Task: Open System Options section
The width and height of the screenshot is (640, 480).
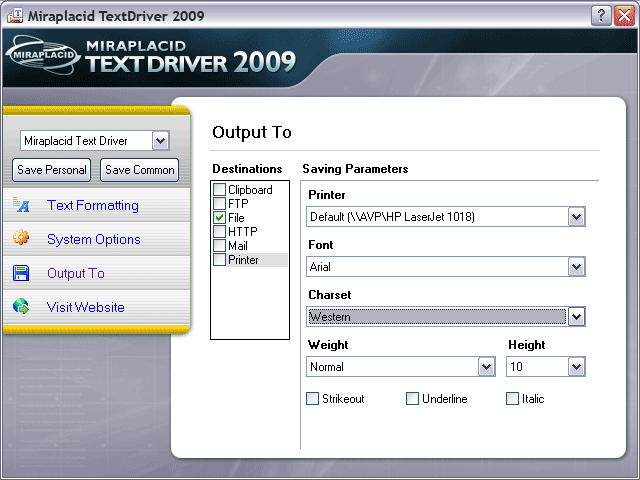Action: tap(93, 239)
